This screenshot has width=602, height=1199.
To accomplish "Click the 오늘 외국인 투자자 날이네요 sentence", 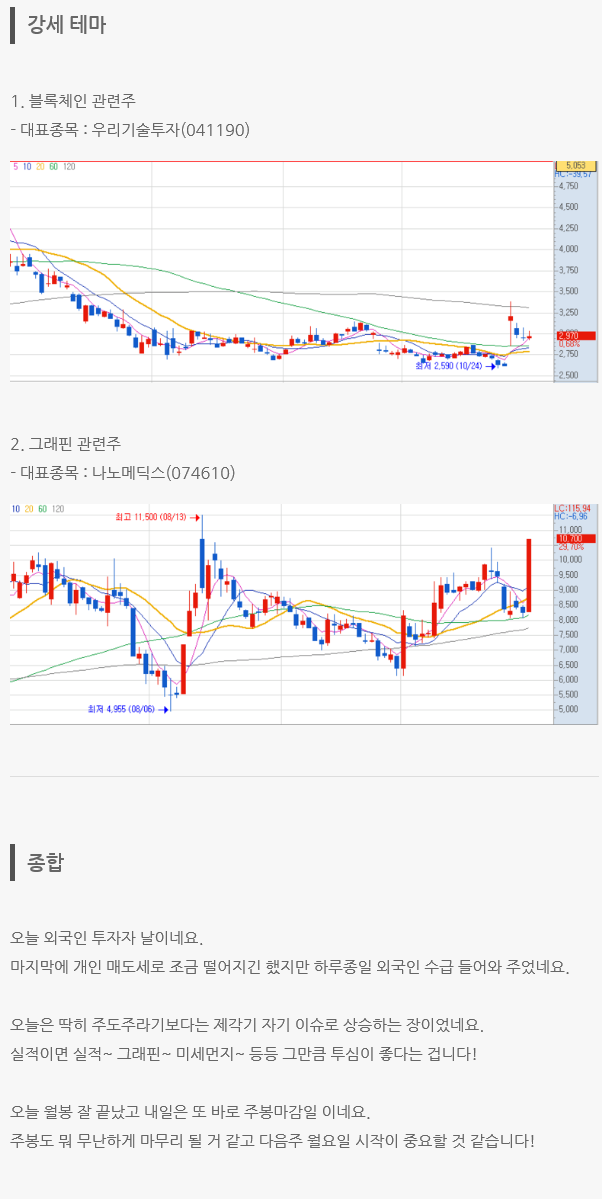I will [x=107, y=938].
